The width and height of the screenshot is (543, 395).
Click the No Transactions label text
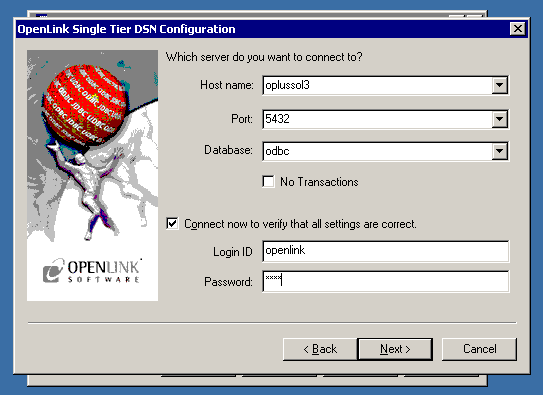coord(319,182)
